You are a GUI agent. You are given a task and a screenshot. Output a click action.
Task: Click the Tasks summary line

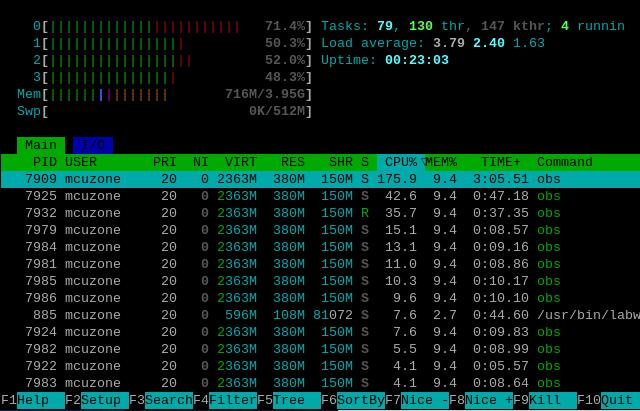tap(473, 27)
